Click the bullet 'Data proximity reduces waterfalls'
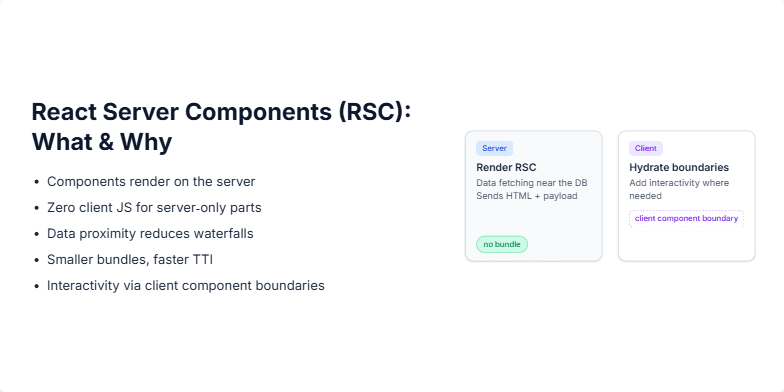This screenshot has width=784, height=392. pos(150,234)
